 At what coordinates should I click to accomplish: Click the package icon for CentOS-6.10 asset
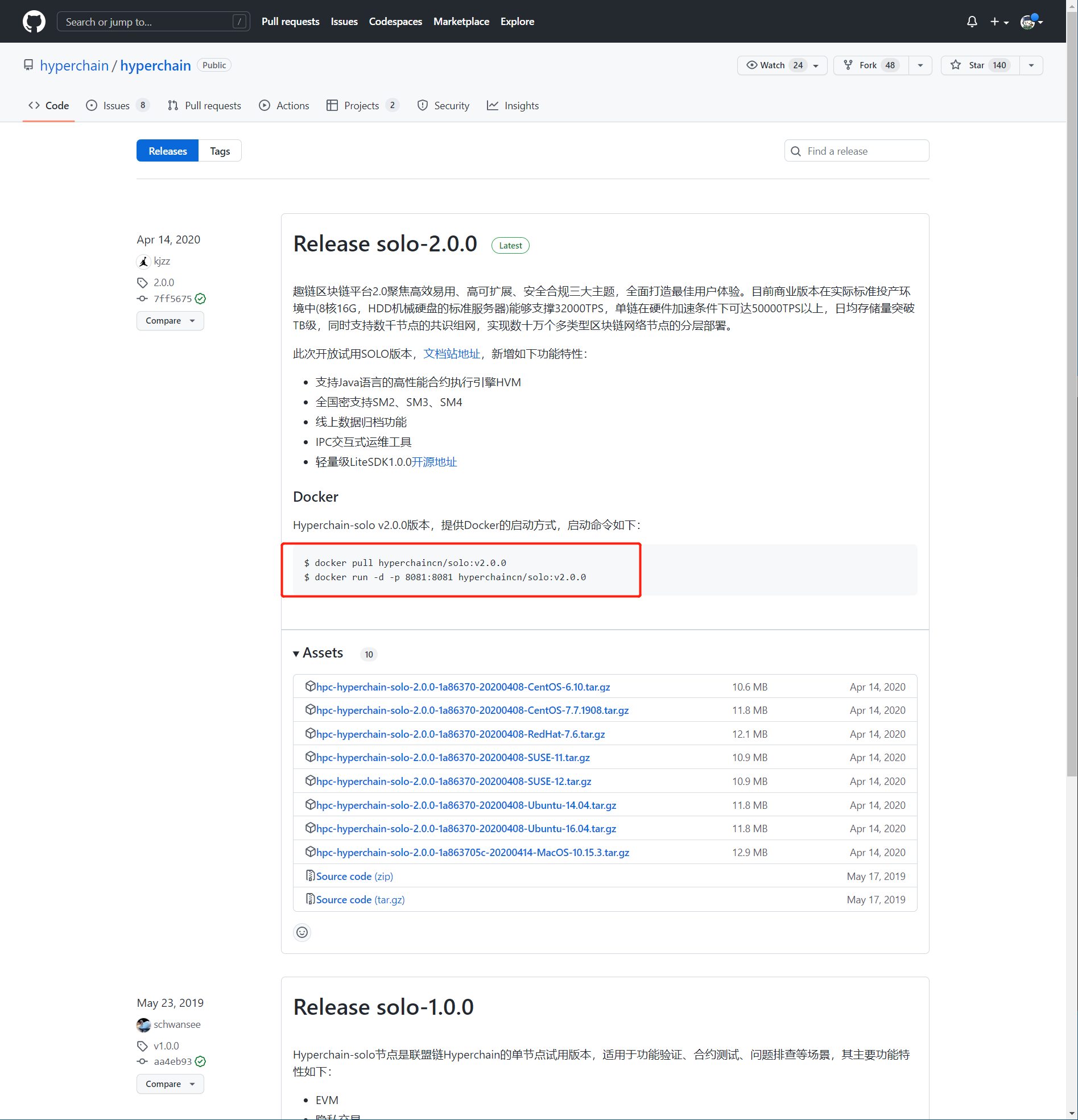(311, 687)
